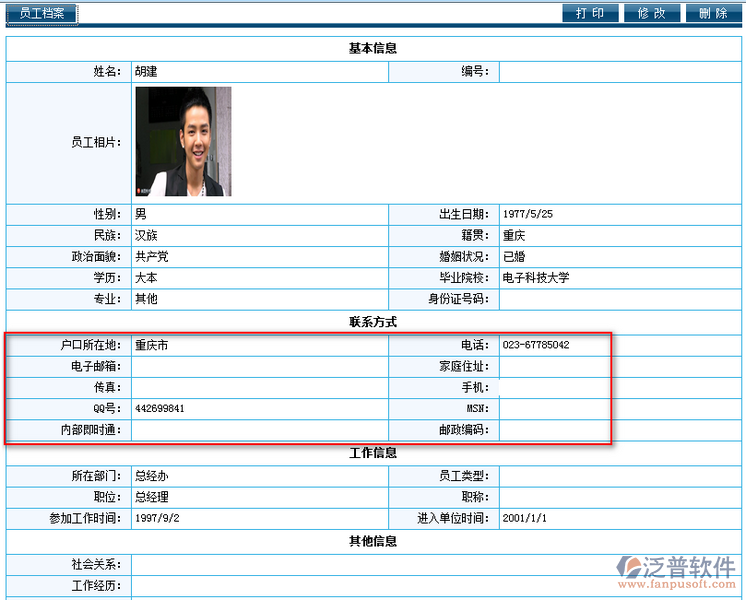Click the 删除 button
The width and height of the screenshot is (746, 600).
tap(713, 13)
